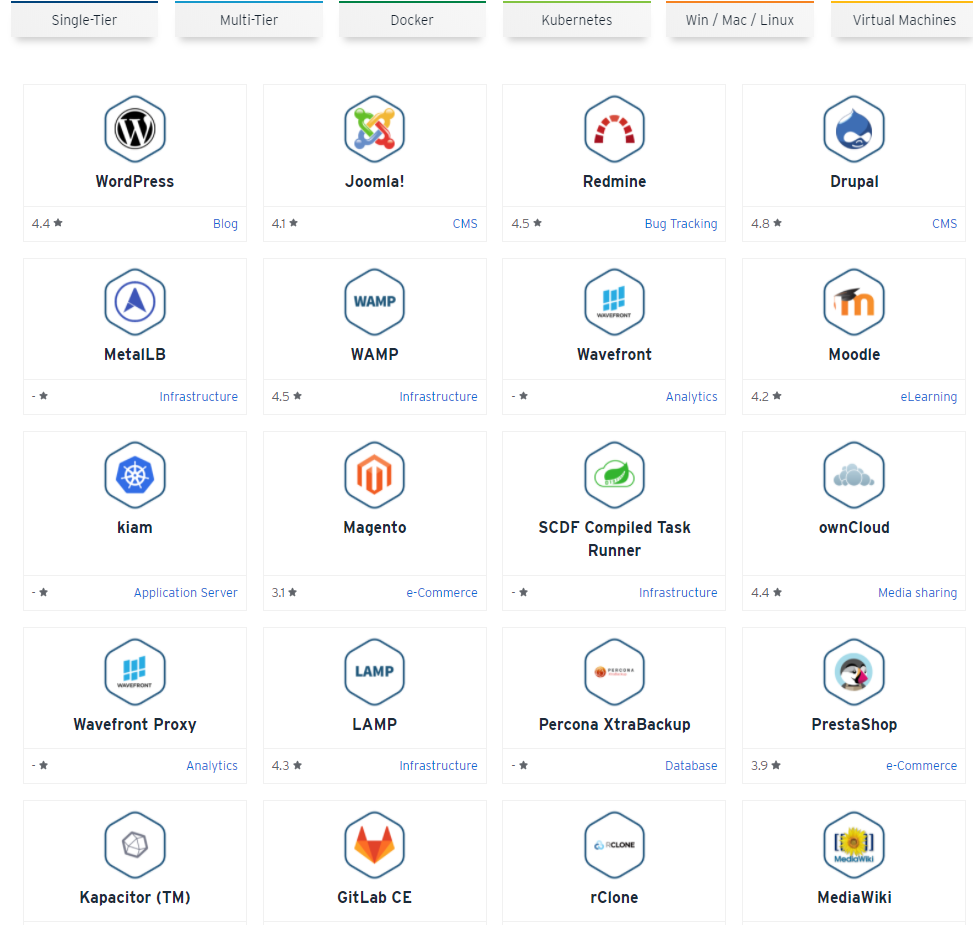Click the Wavefront app icon above the Wavefront title
Image resolution: width=973 pixels, height=925 pixels.
coord(614,302)
